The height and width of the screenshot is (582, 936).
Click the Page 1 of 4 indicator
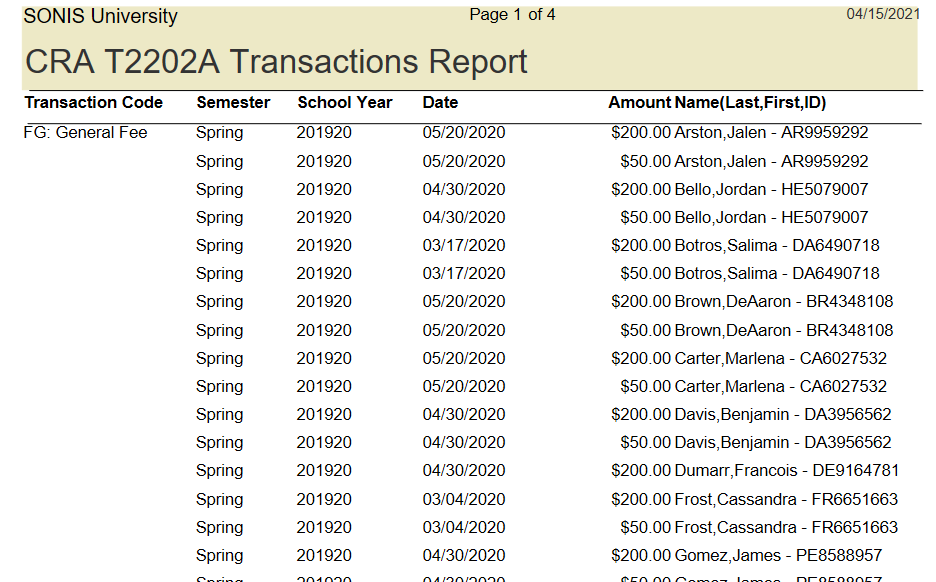click(512, 15)
